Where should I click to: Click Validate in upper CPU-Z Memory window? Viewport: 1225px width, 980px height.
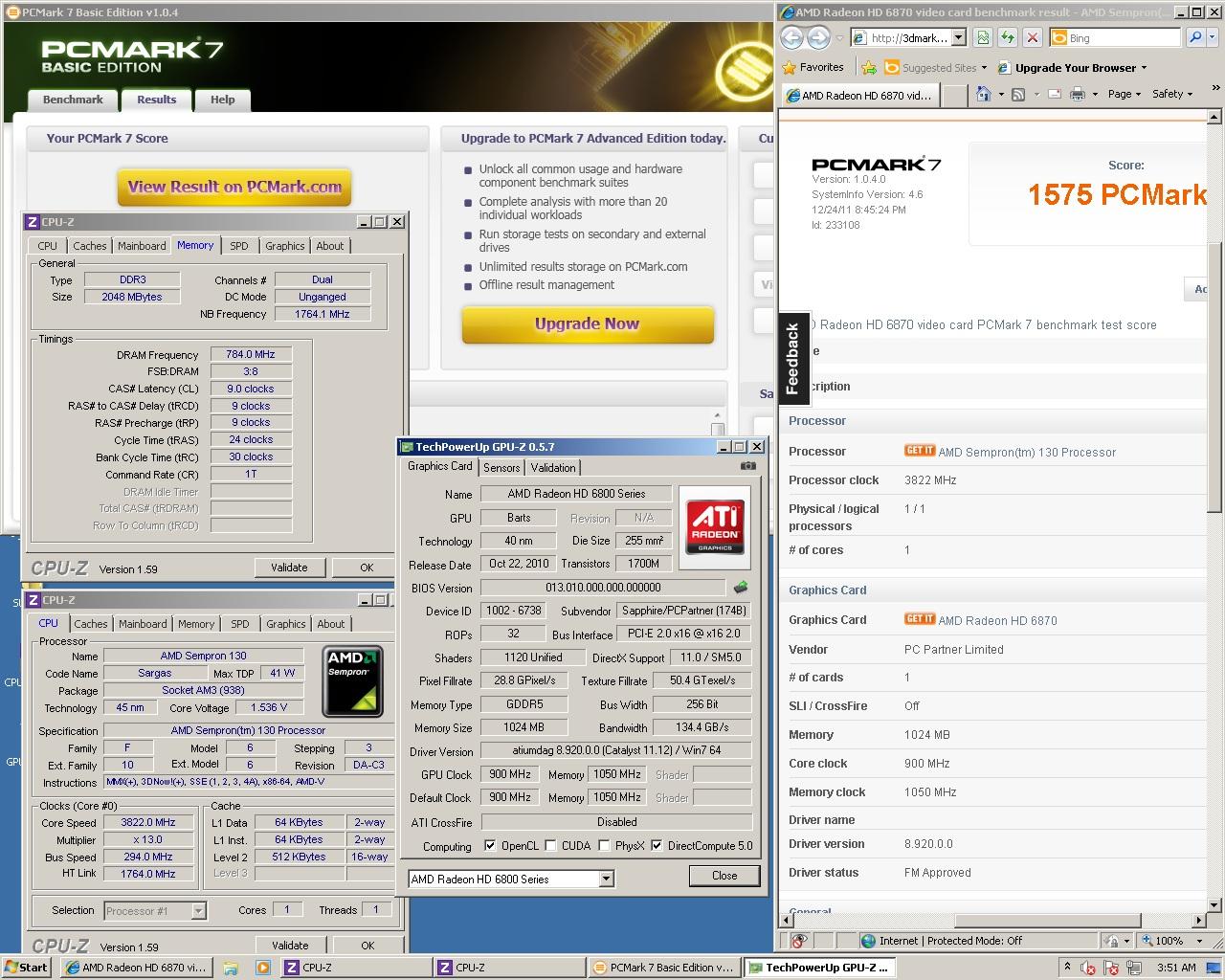(x=289, y=568)
